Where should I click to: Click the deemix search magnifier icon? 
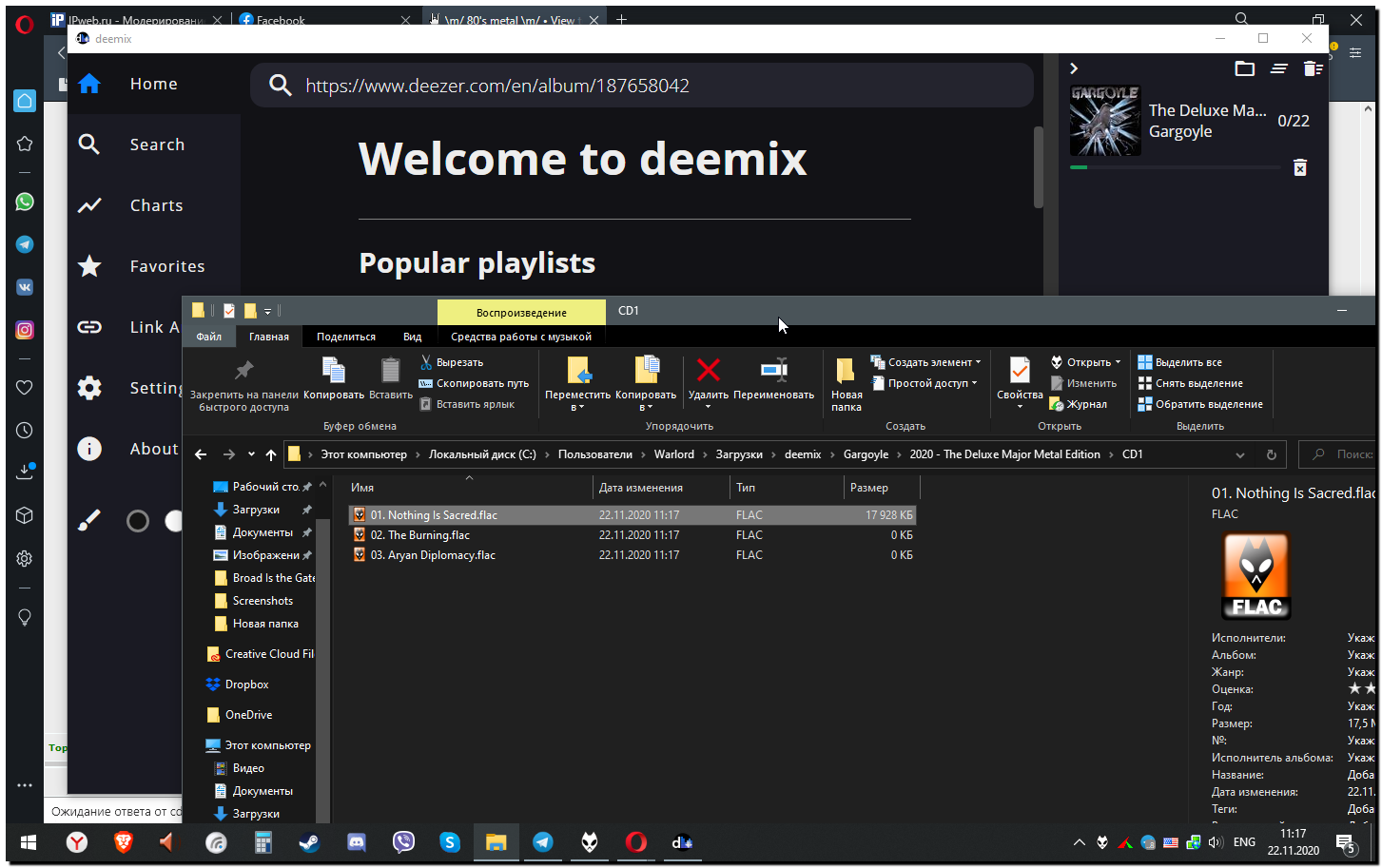[x=280, y=86]
